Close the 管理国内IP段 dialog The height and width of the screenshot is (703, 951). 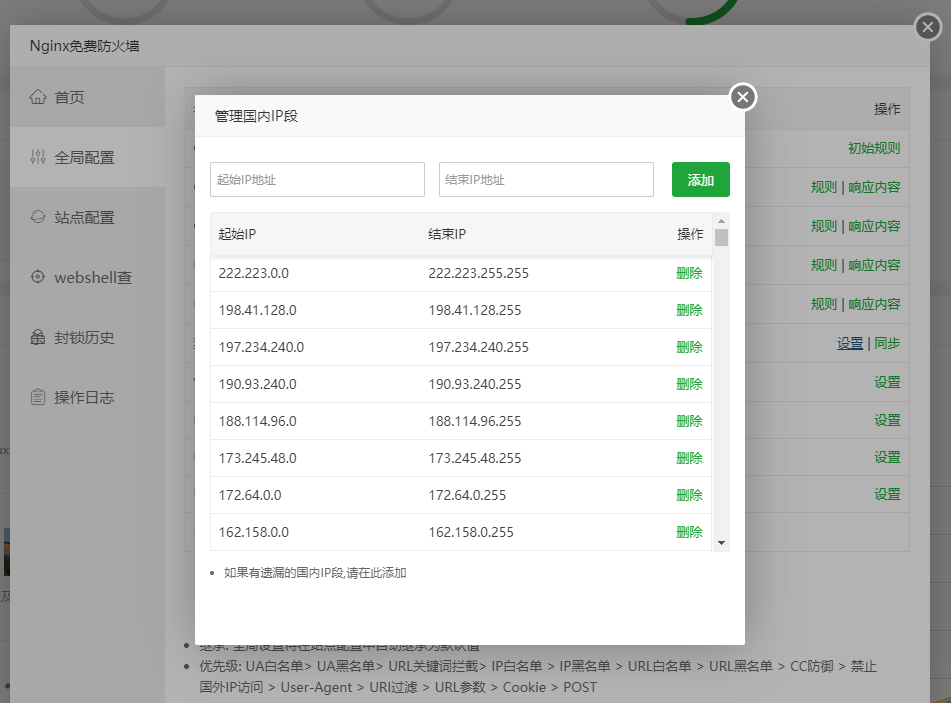(x=743, y=97)
